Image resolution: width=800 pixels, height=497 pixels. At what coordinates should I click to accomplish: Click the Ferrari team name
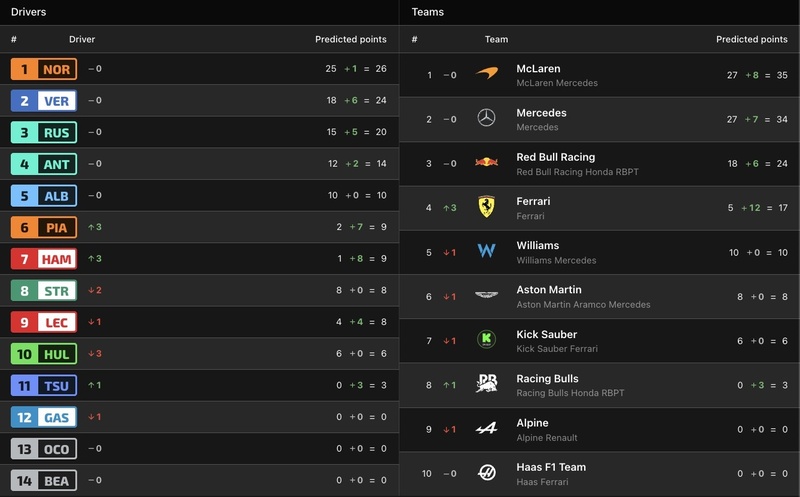[x=533, y=201]
